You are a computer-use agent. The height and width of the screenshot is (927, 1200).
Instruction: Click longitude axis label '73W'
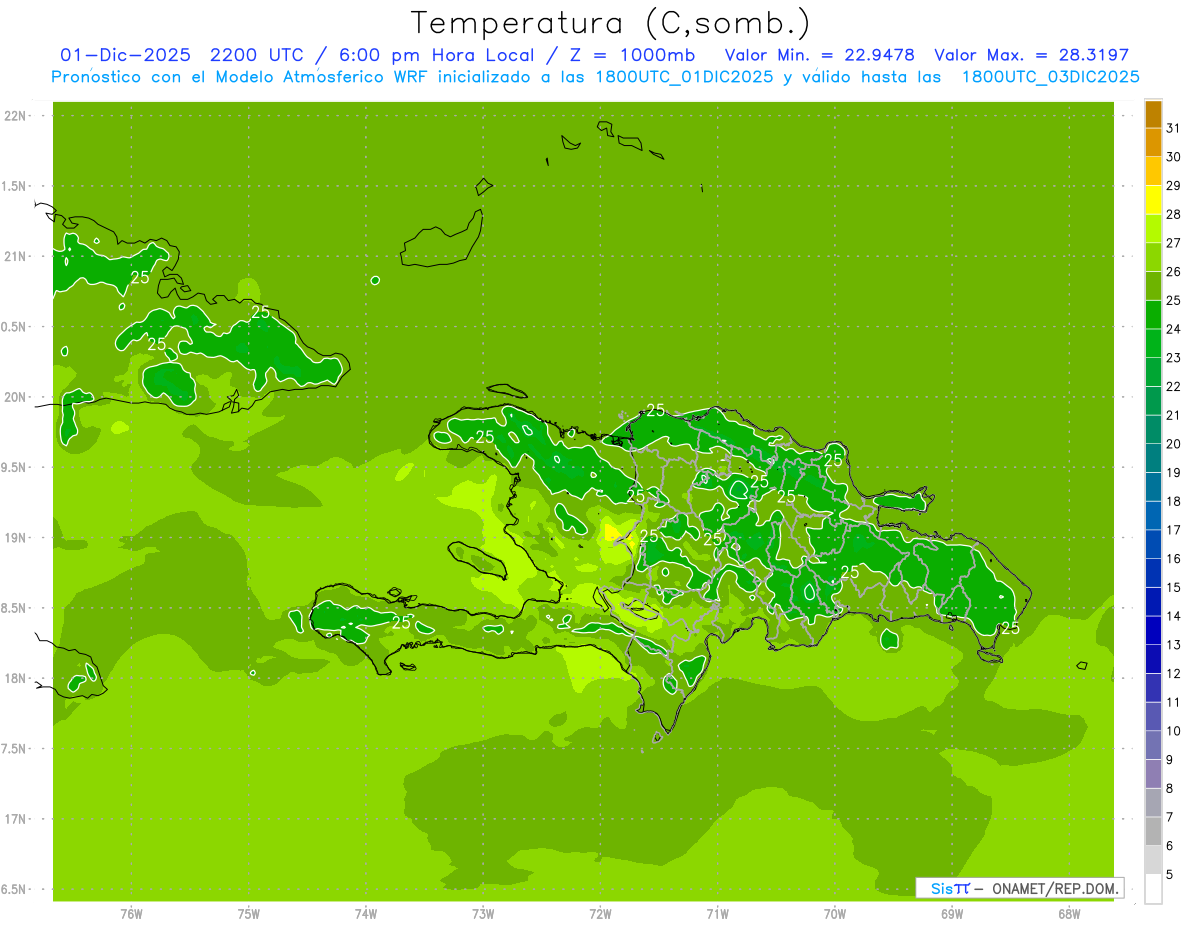pyautogui.click(x=483, y=913)
